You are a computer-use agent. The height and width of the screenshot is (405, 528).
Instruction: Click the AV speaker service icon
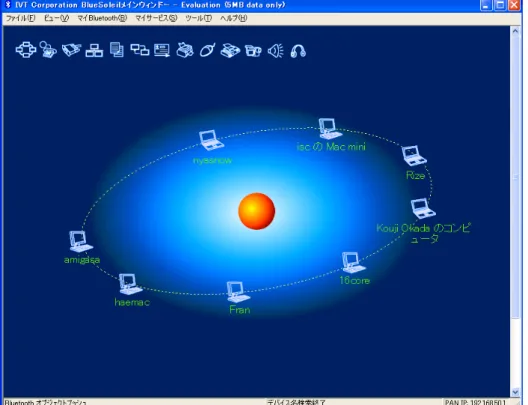pyautogui.click(x=275, y=51)
